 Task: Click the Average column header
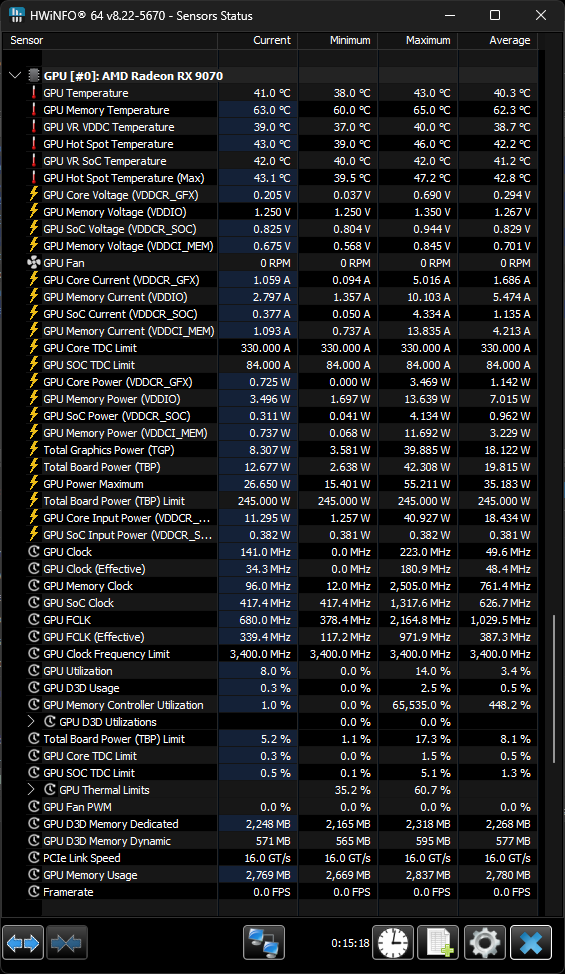click(x=498, y=40)
